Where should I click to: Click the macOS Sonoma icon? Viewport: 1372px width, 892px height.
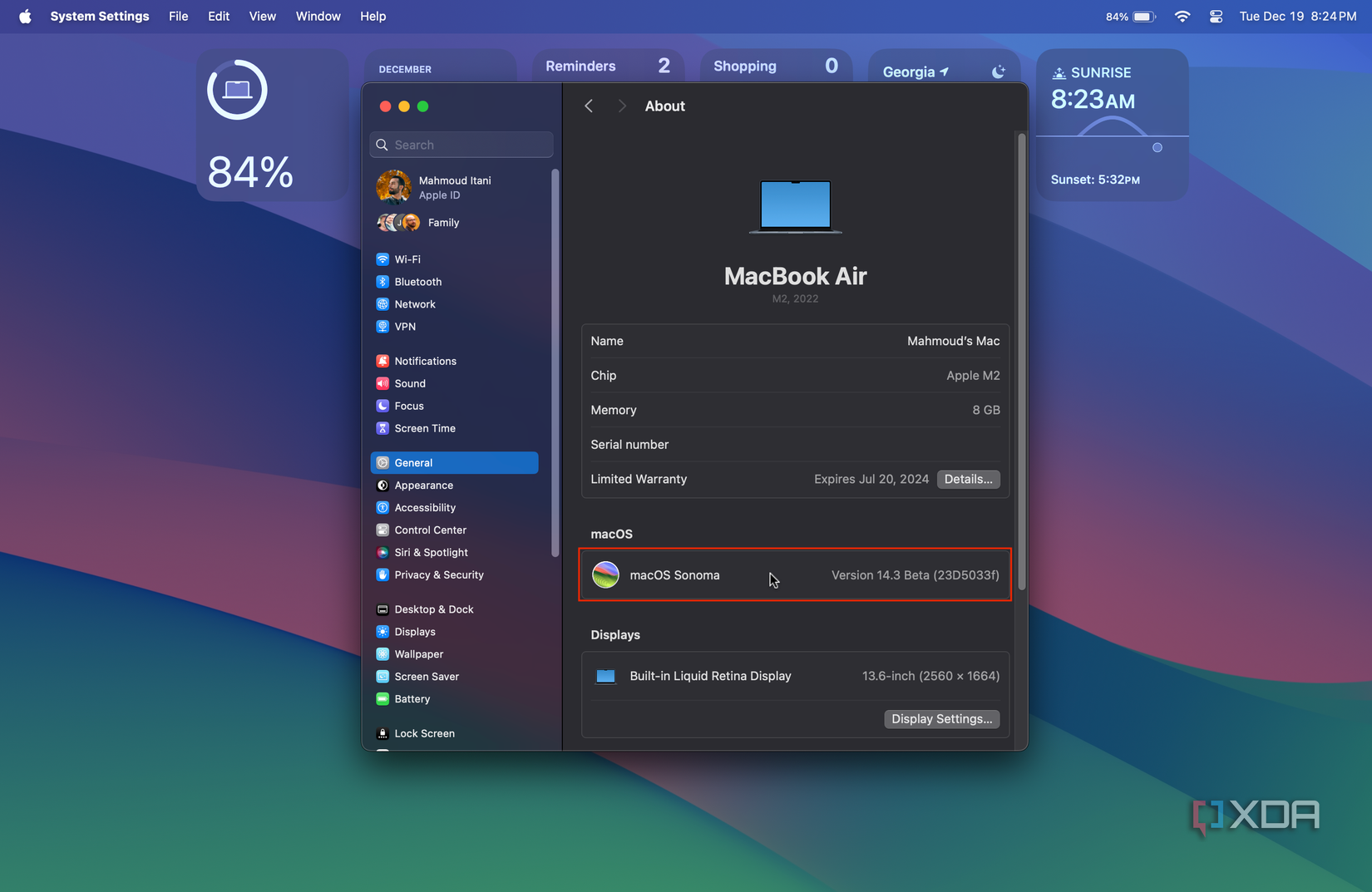coord(605,574)
